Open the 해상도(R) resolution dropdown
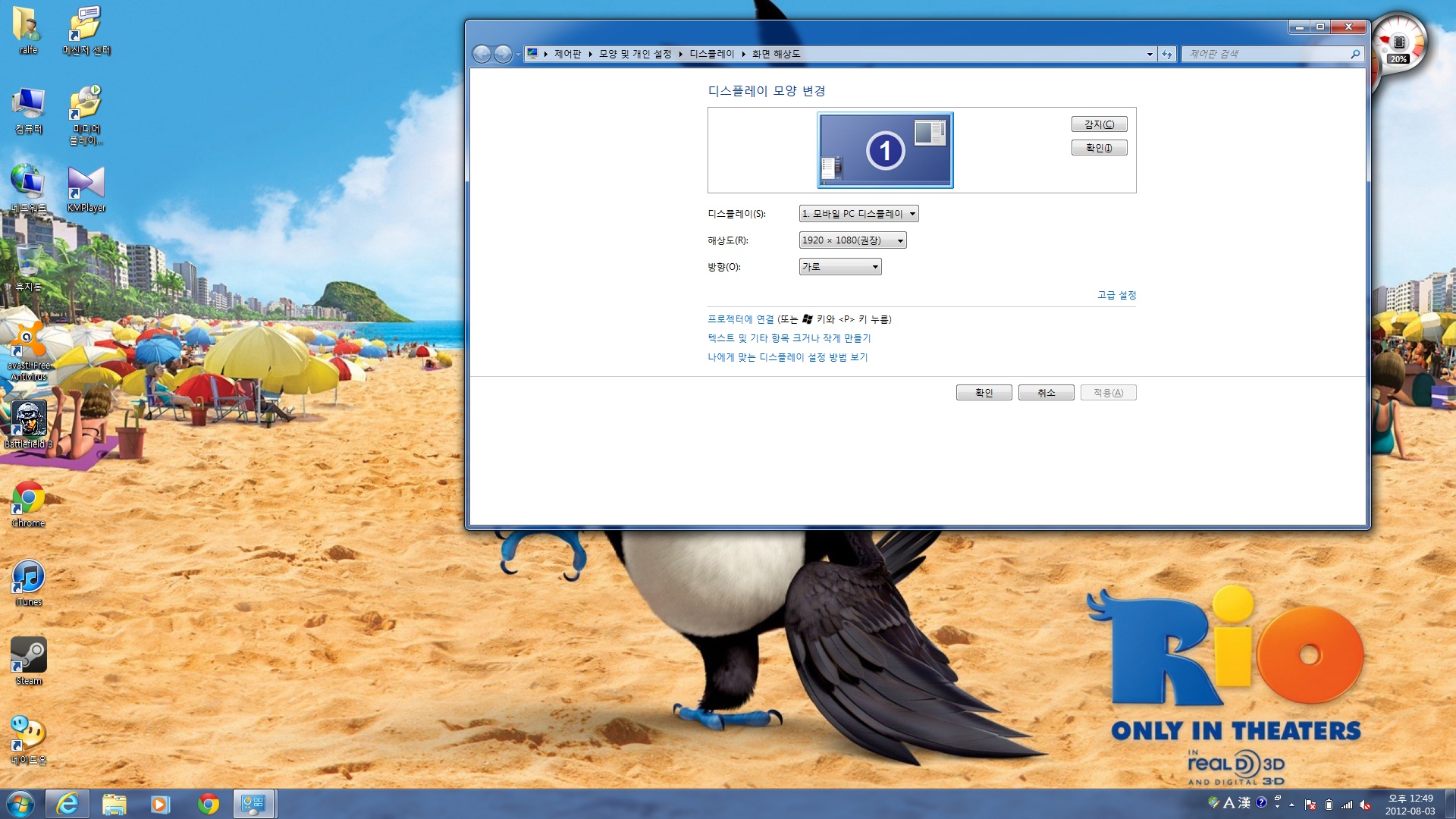Image resolution: width=1456 pixels, height=819 pixels. [x=852, y=240]
